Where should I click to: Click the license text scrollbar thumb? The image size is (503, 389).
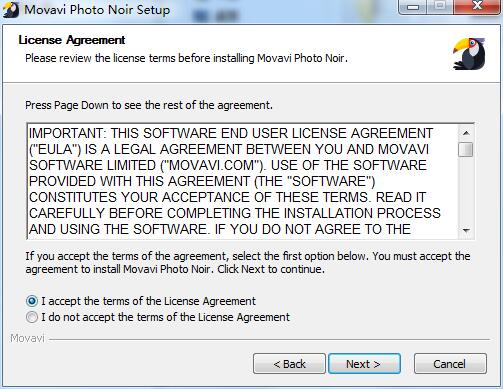[466, 149]
